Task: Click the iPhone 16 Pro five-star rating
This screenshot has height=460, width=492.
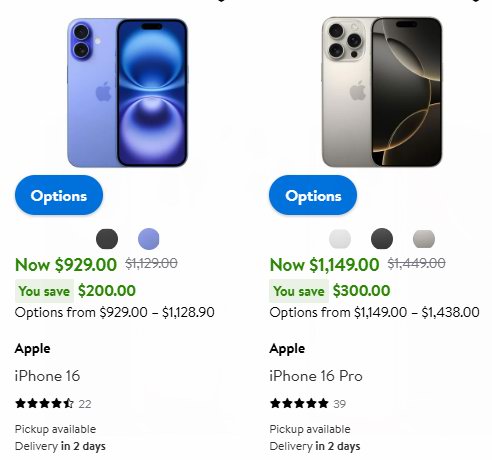Action: [299, 404]
